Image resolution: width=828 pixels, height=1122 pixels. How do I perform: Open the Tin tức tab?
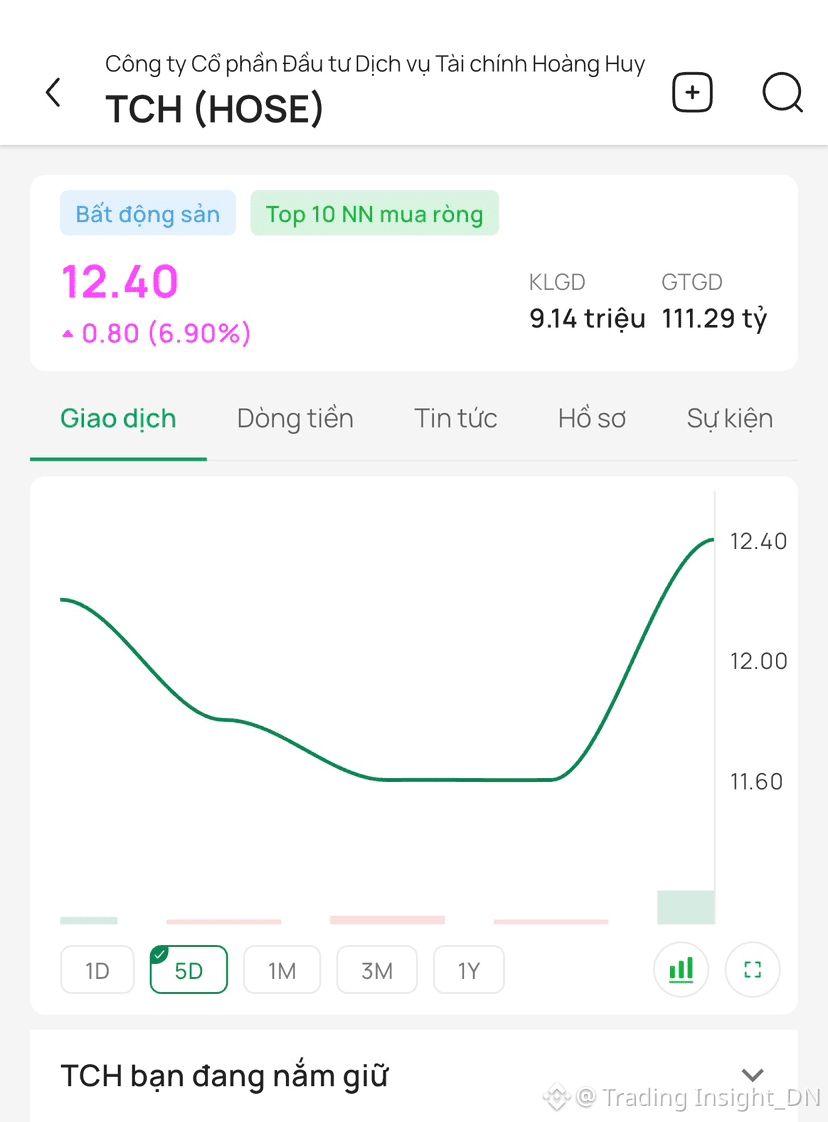[456, 419]
